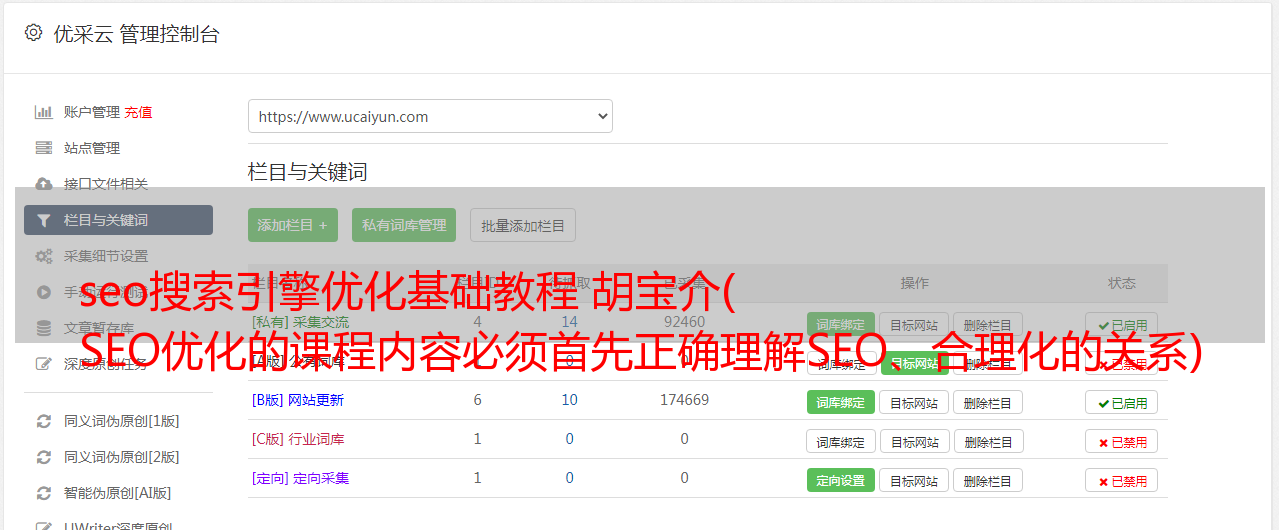Toggle 已启用 status for 采集交流
Viewport: 1279px width, 530px height.
point(1122,325)
